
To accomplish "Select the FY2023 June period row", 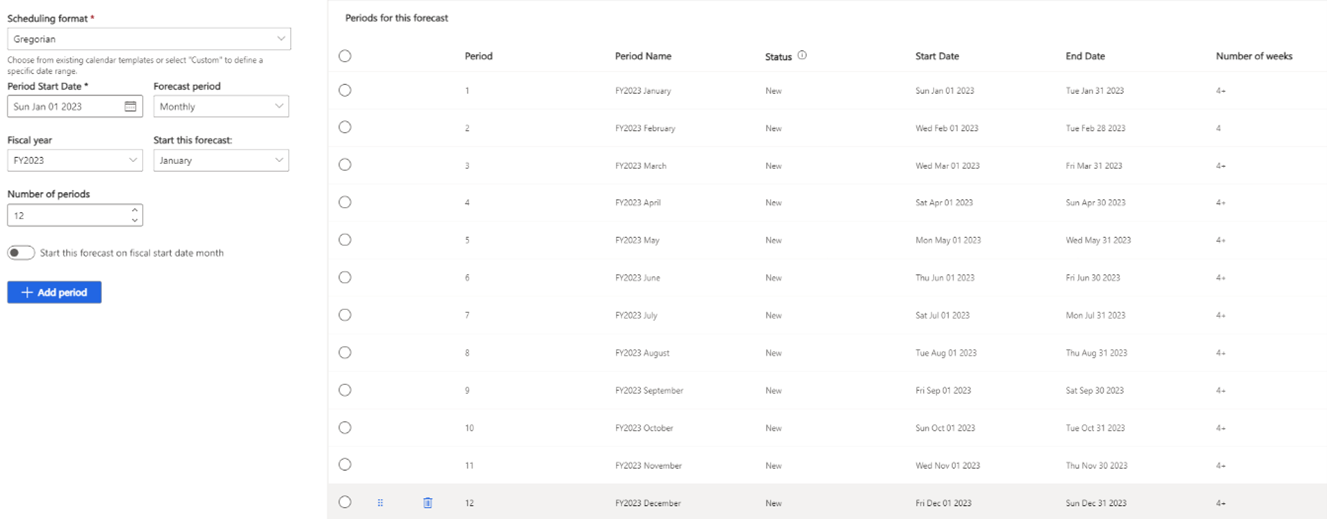I will [x=345, y=277].
